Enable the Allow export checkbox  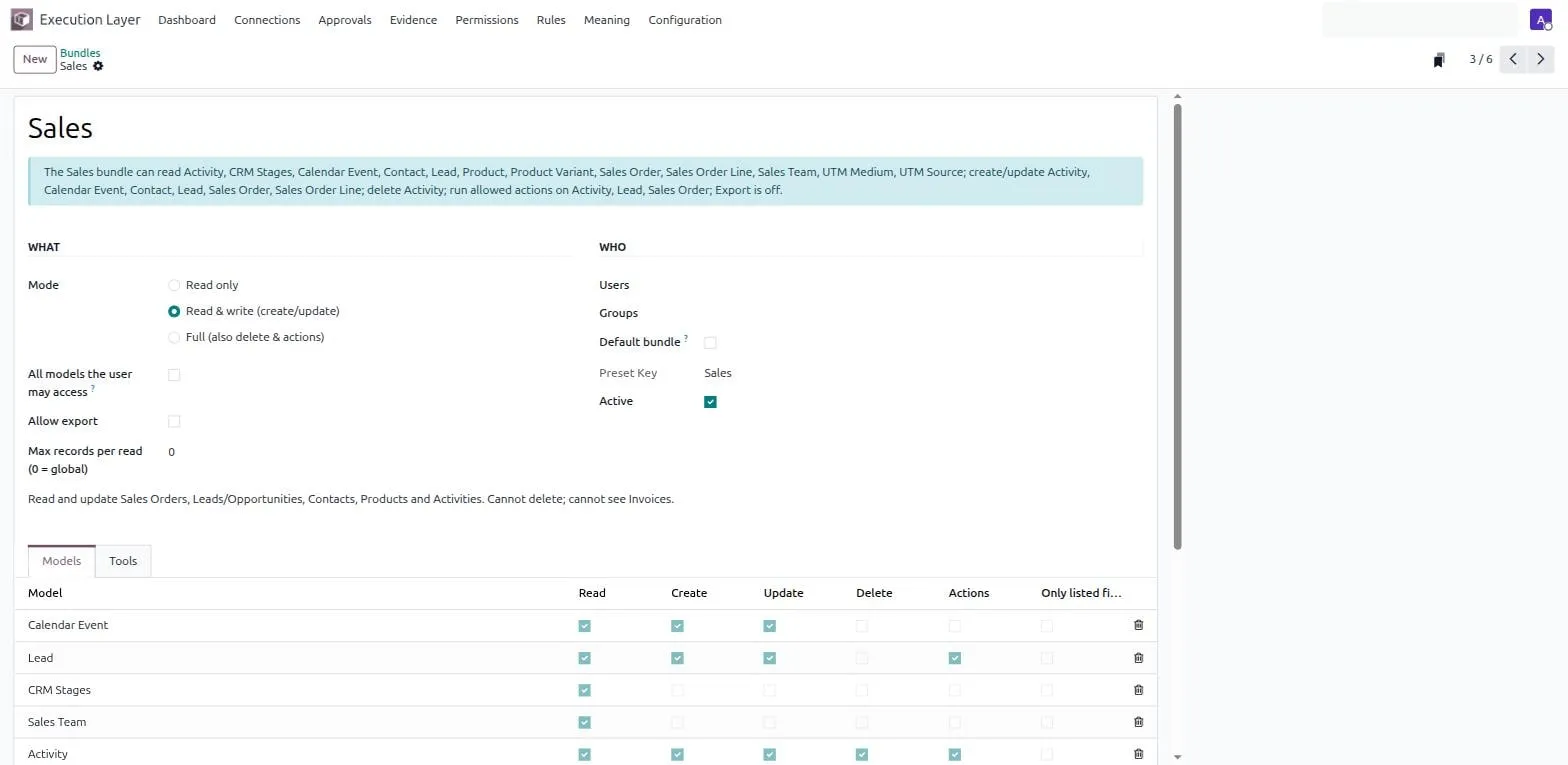pyautogui.click(x=174, y=421)
